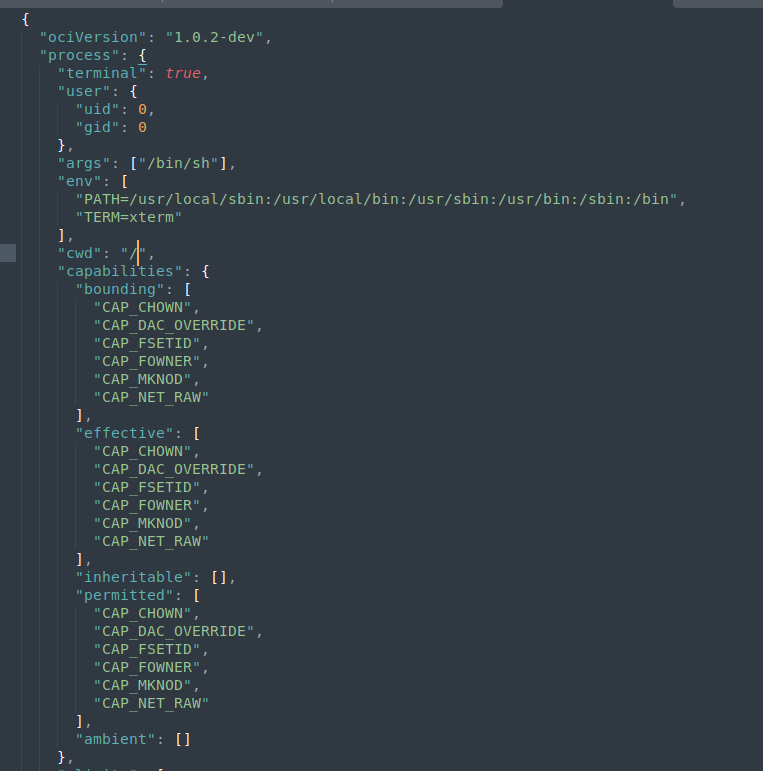Click the gutter marker beside the cwd line
The image size is (763, 771).
point(8,253)
